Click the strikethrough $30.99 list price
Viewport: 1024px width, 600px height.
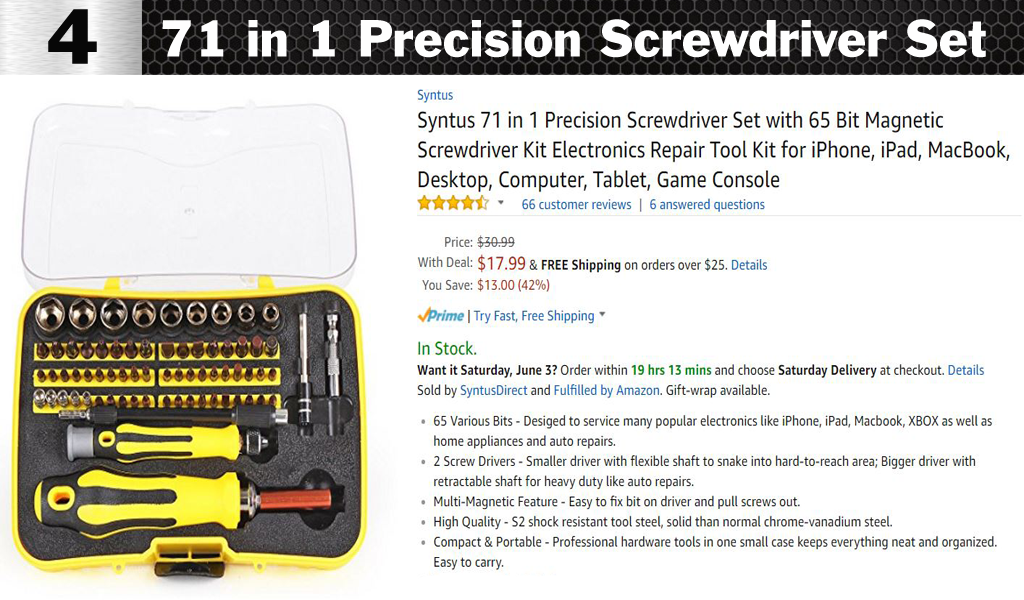(496, 242)
